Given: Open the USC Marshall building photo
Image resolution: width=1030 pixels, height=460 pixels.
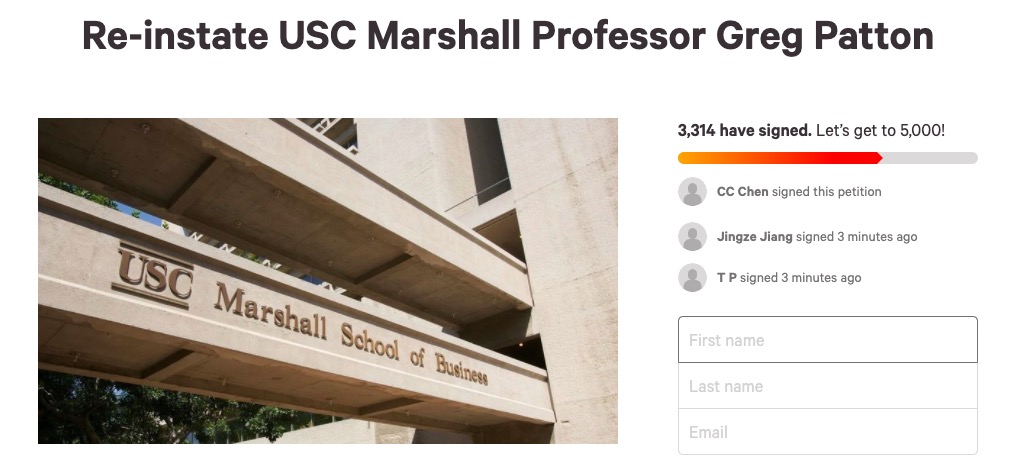Looking at the screenshot, I should 328,281.
